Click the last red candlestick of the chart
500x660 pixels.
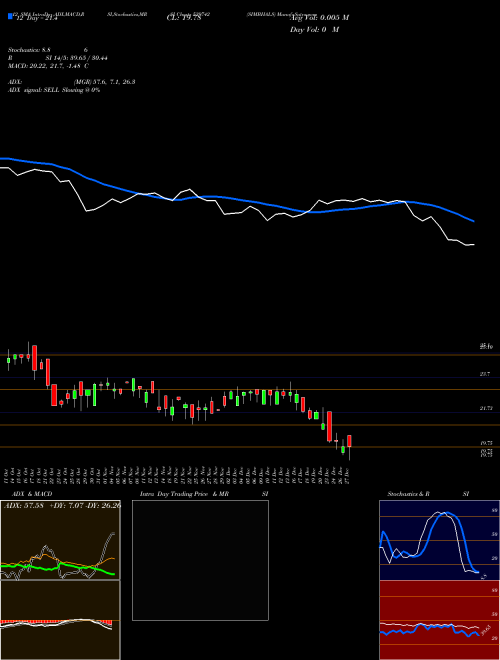pos(349,442)
